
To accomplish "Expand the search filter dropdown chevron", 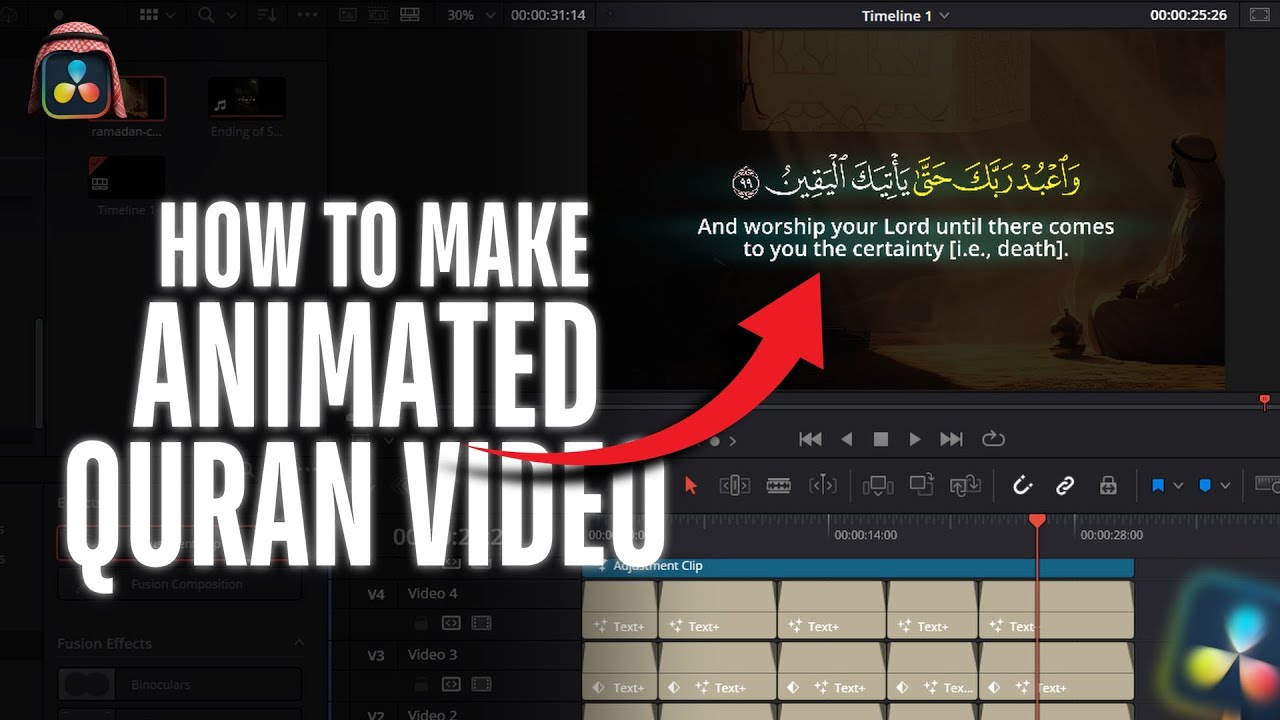I will click(x=230, y=15).
